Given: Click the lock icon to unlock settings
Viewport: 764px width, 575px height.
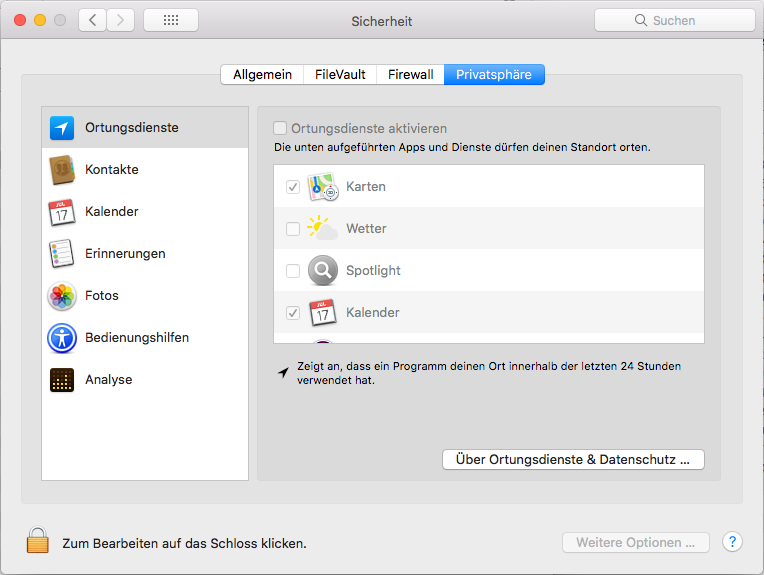Looking at the screenshot, I should 38,540.
